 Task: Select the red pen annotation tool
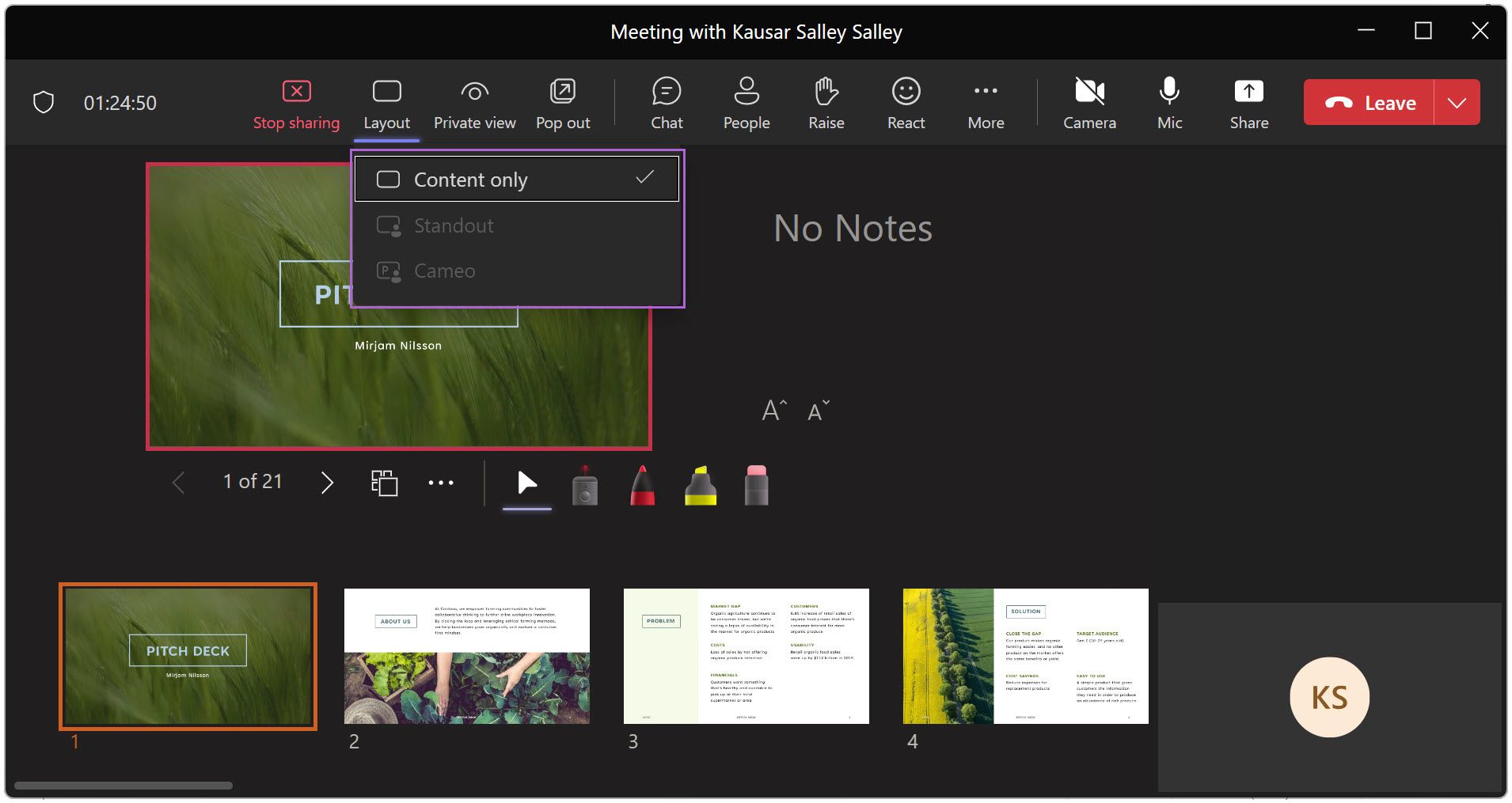pos(642,483)
